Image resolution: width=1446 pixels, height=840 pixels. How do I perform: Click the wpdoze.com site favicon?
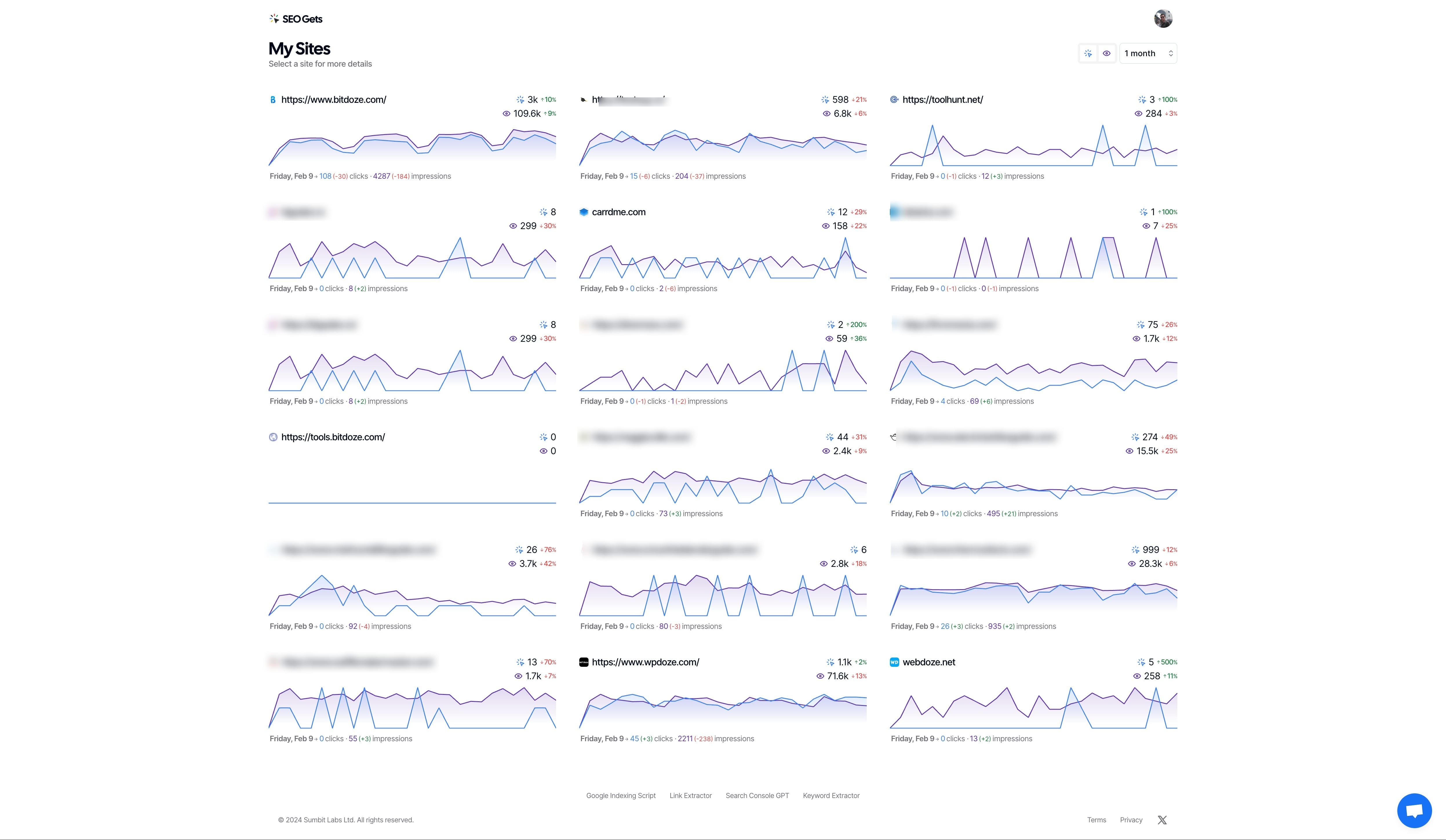(x=584, y=662)
